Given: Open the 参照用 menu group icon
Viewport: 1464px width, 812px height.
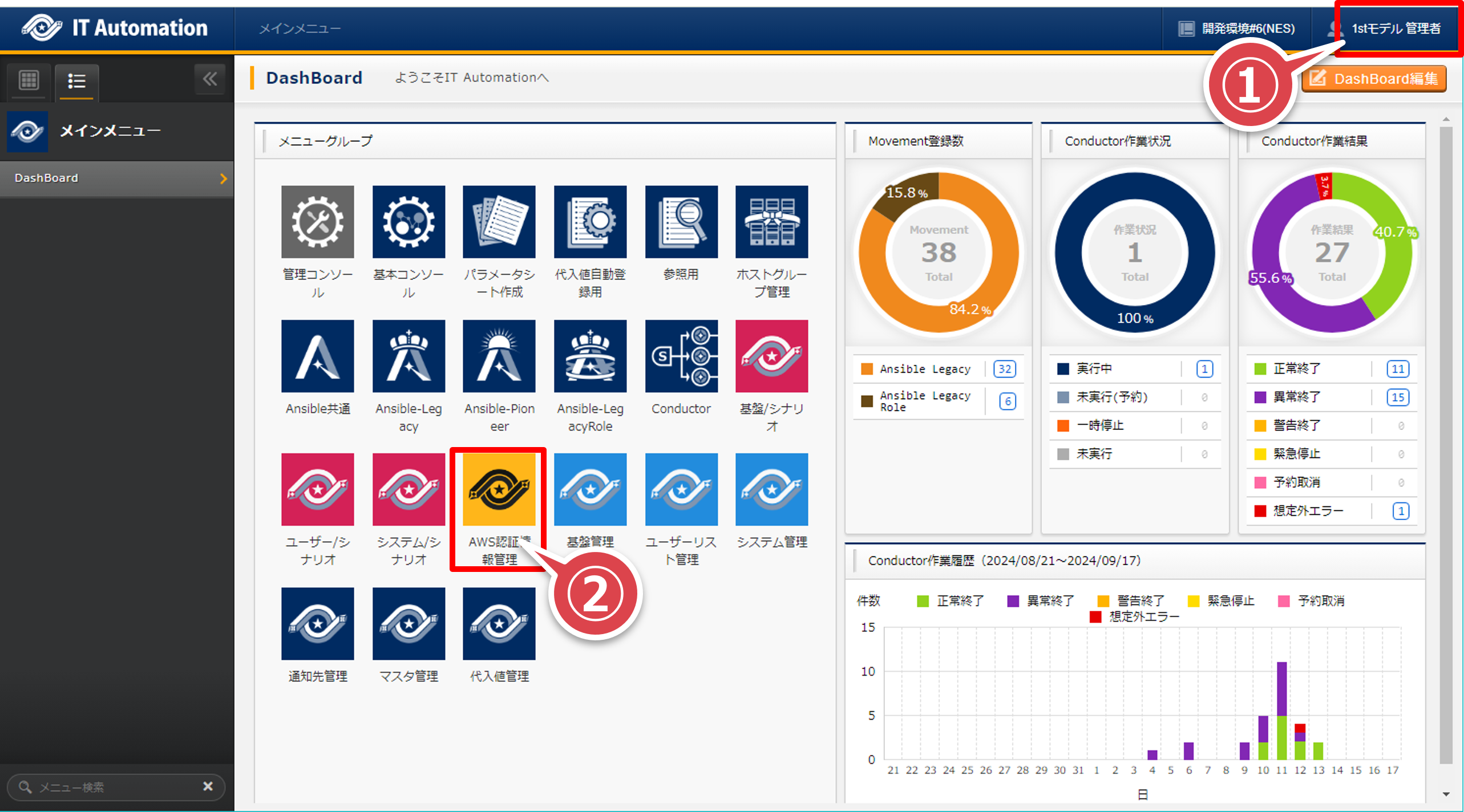Looking at the screenshot, I should tap(681, 222).
